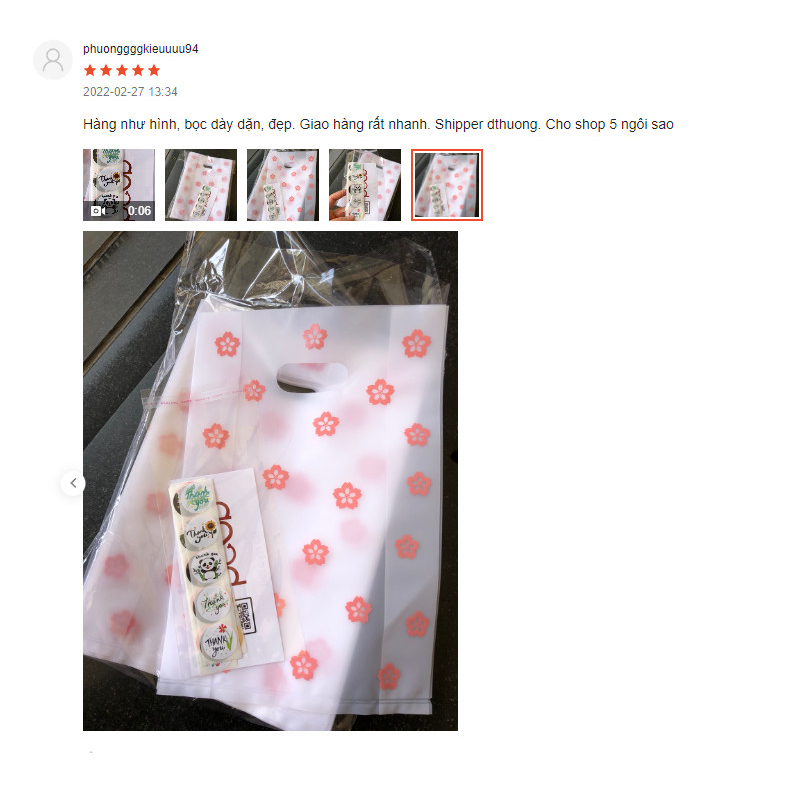Click the reviewer's default avatar icon

pyautogui.click(x=53, y=60)
